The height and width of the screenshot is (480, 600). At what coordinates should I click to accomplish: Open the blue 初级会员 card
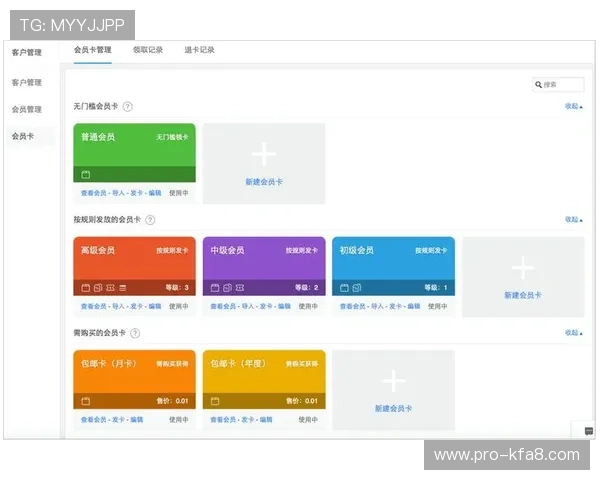point(393,266)
